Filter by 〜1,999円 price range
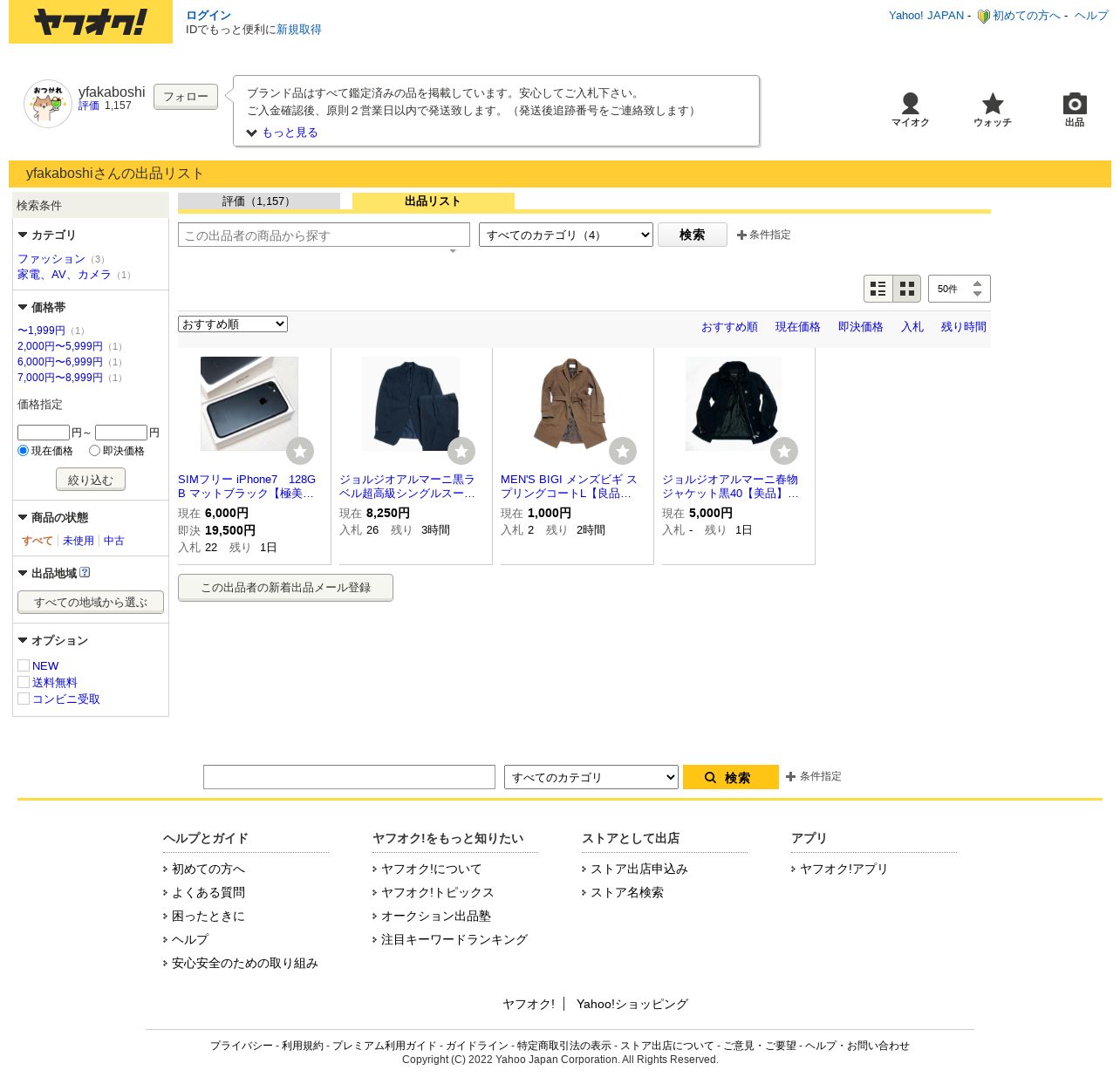This screenshot has width=1120, height=1084. [41, 331]
